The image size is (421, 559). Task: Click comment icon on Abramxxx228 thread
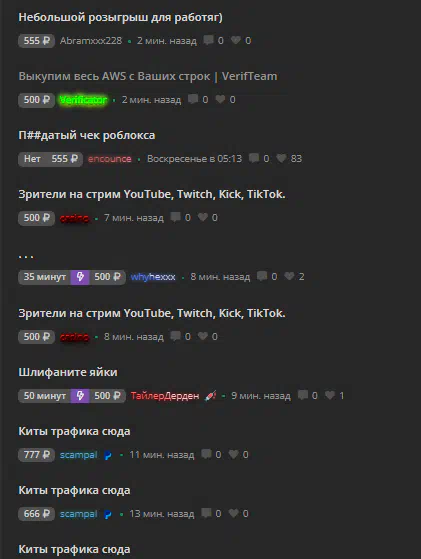click(208, 40)
